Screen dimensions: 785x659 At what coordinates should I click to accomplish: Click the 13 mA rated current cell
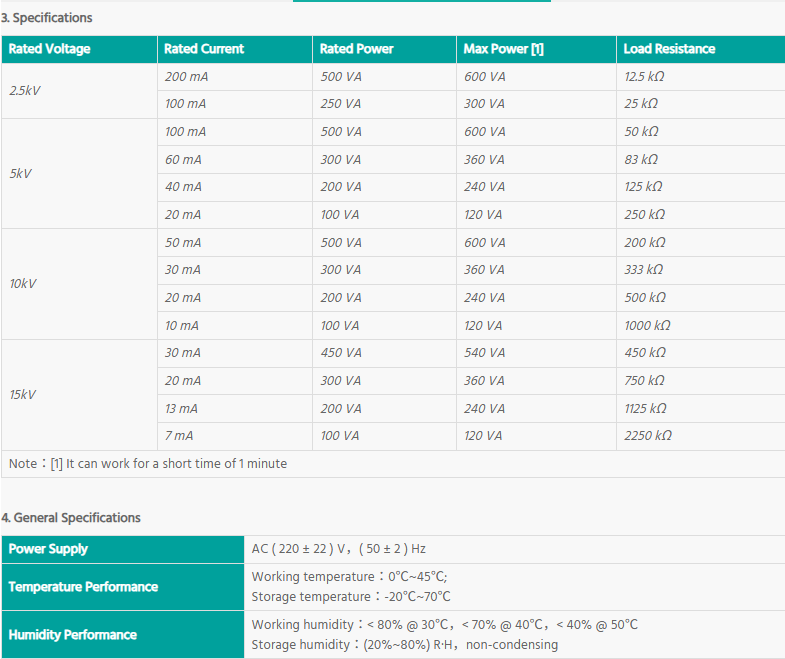(182, 408)
